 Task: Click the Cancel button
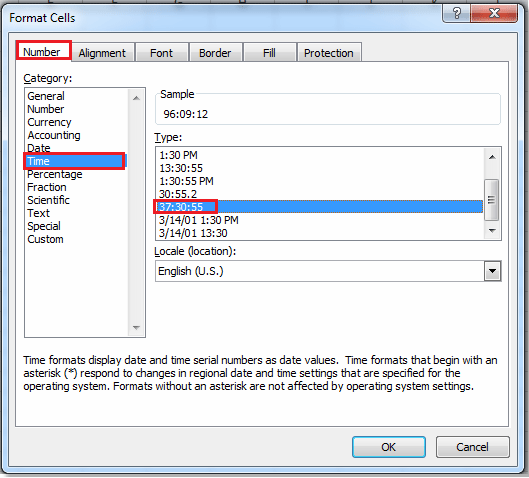click(x=472, y=447)
